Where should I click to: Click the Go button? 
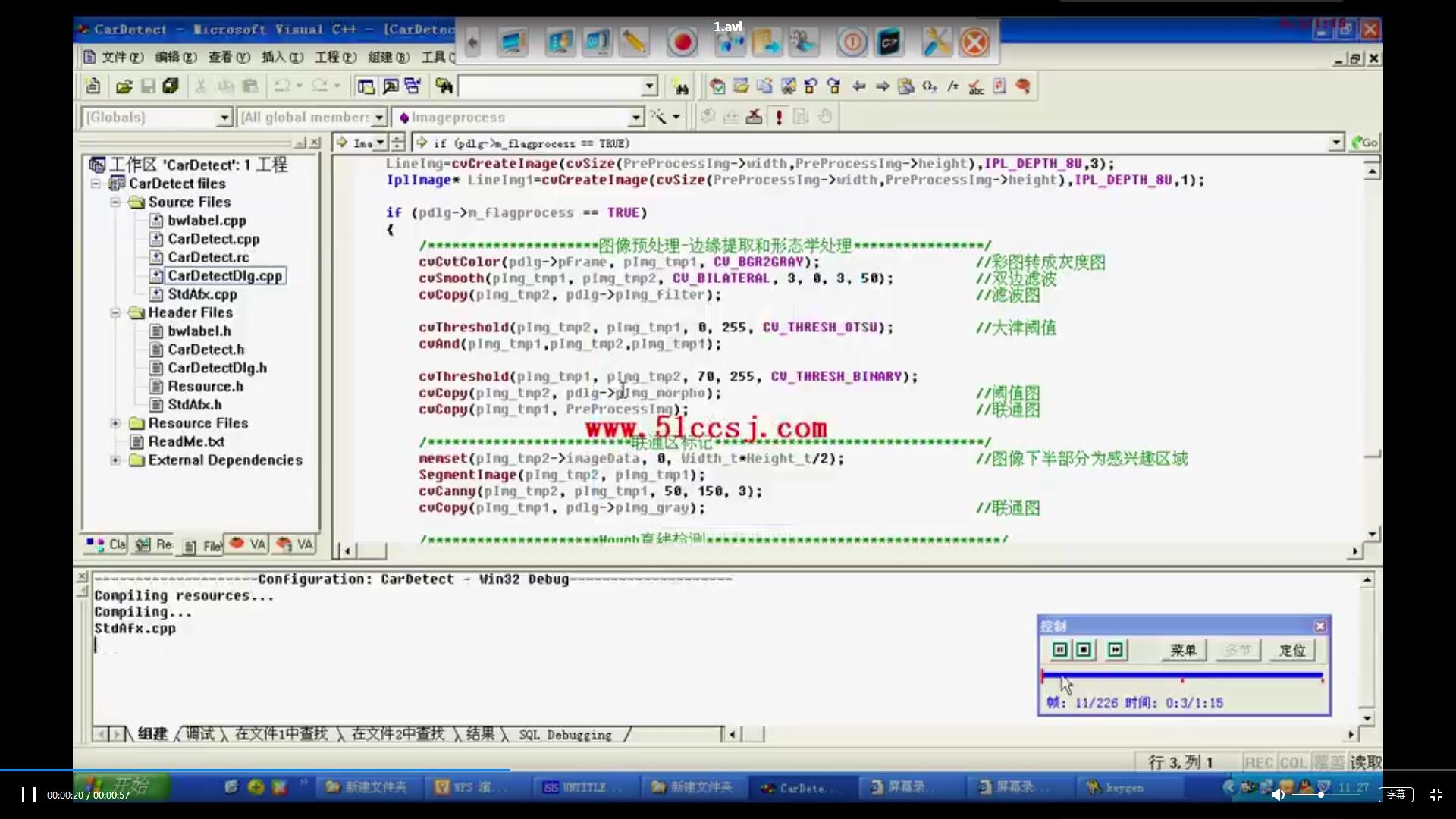pyautogui.click(x=1364, y=143)
